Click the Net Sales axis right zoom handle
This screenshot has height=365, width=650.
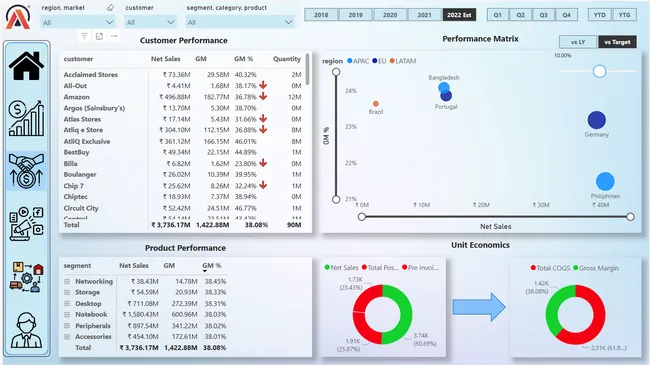click(x=631, y=217)
